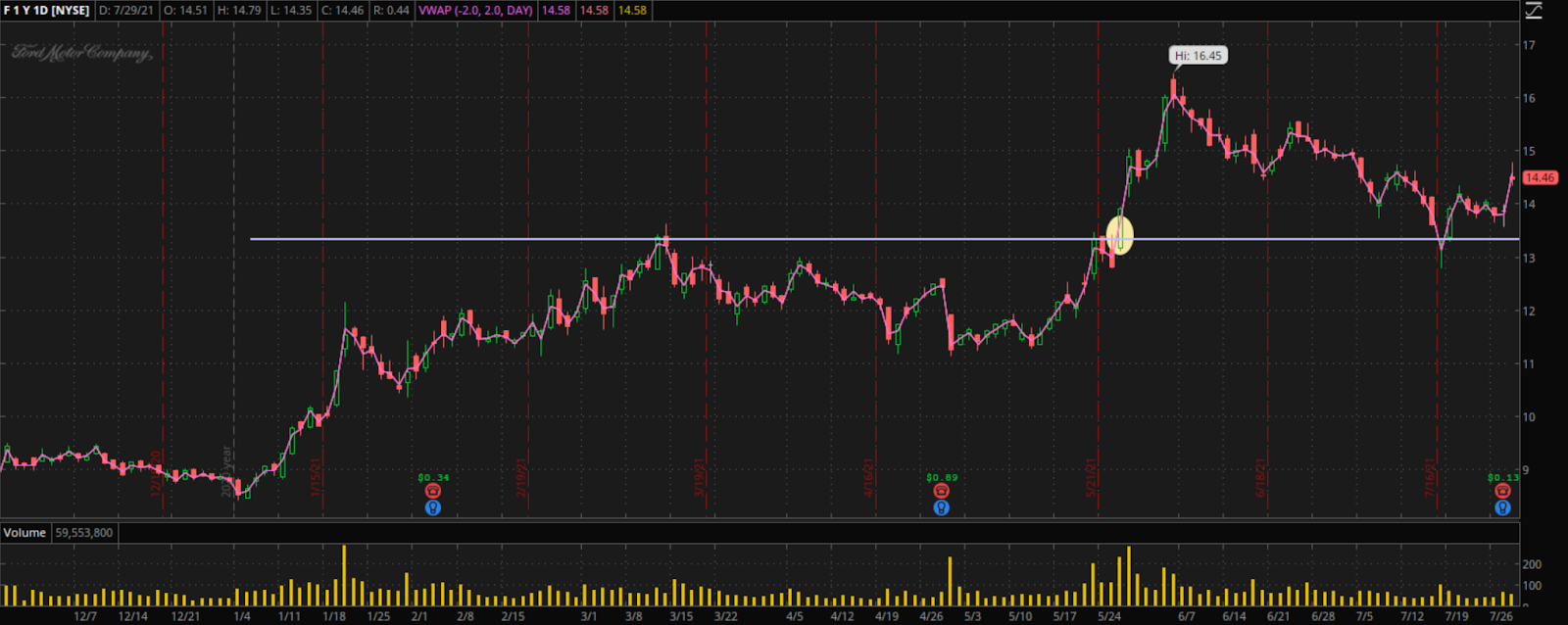Click the 12/21 date on time axis
Viewport: 1568px width, 625px height.
pyautogui.click(x=185, y=616)
